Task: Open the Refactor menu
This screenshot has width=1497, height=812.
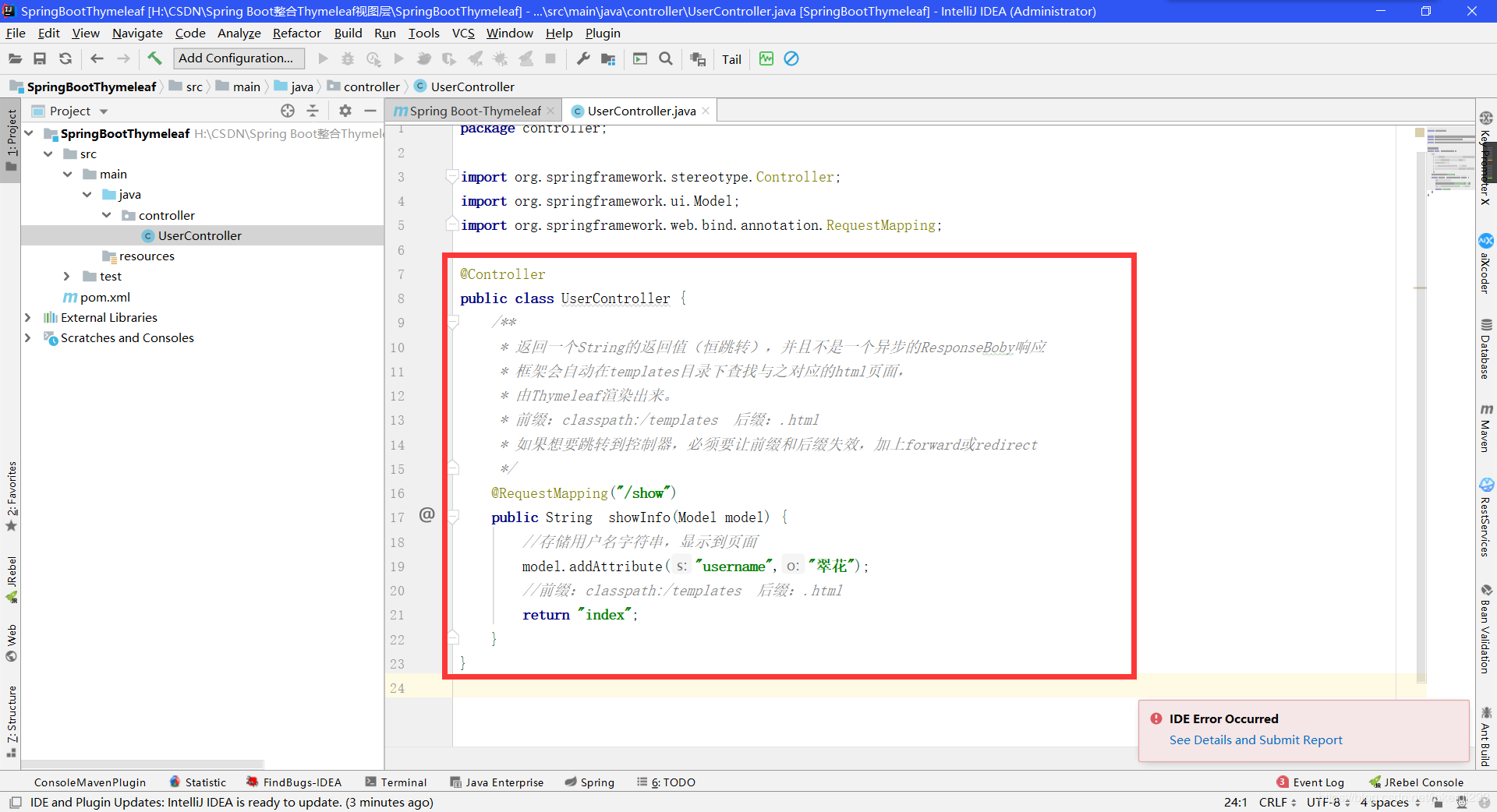Action: 296,33
